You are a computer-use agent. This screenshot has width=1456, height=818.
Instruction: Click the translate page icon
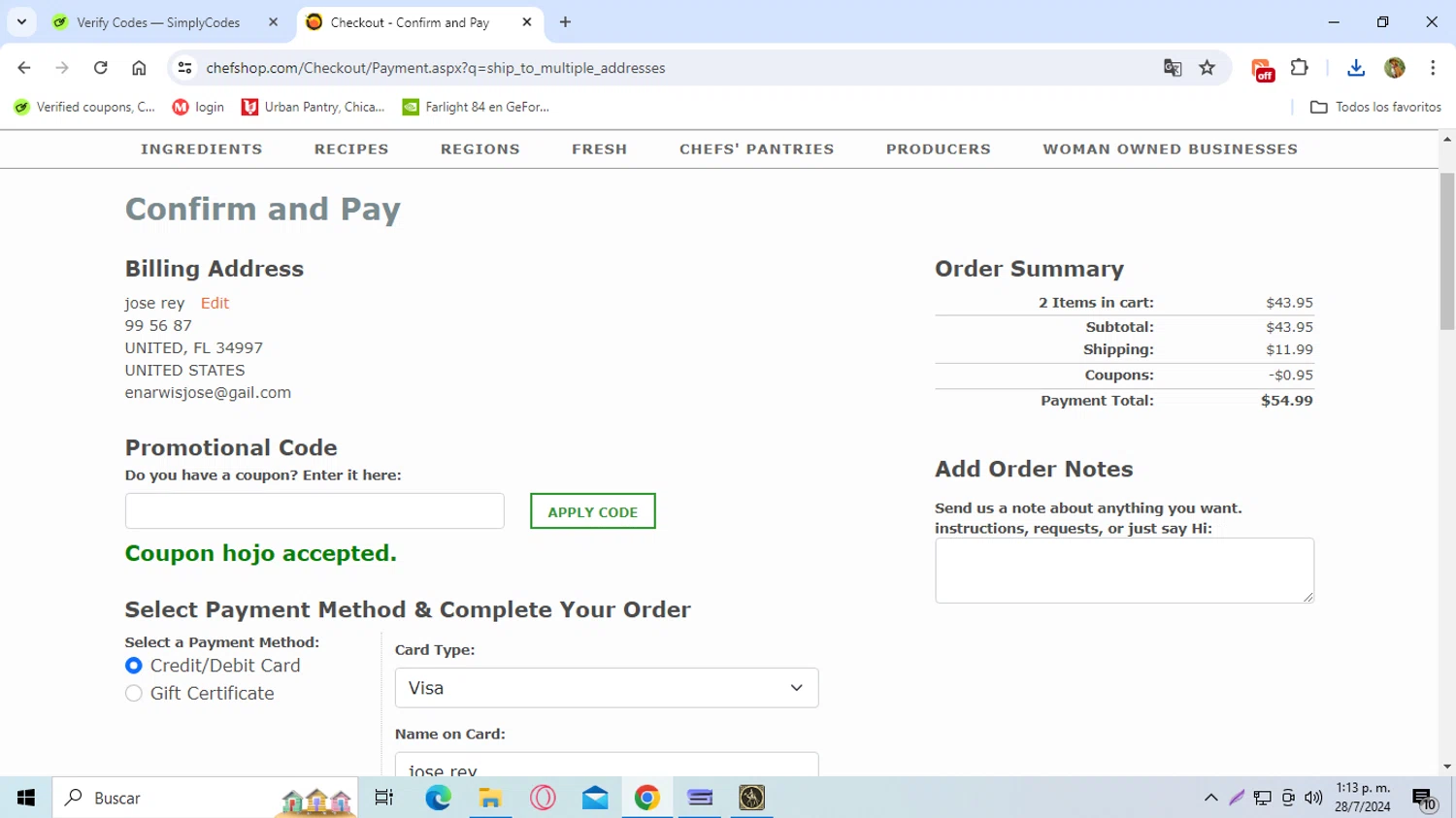click(1173, 68)
